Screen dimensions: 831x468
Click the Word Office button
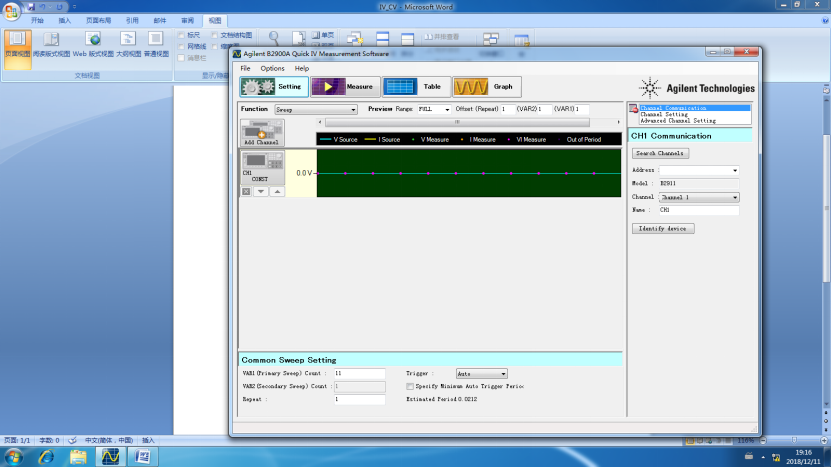point(11,10)
